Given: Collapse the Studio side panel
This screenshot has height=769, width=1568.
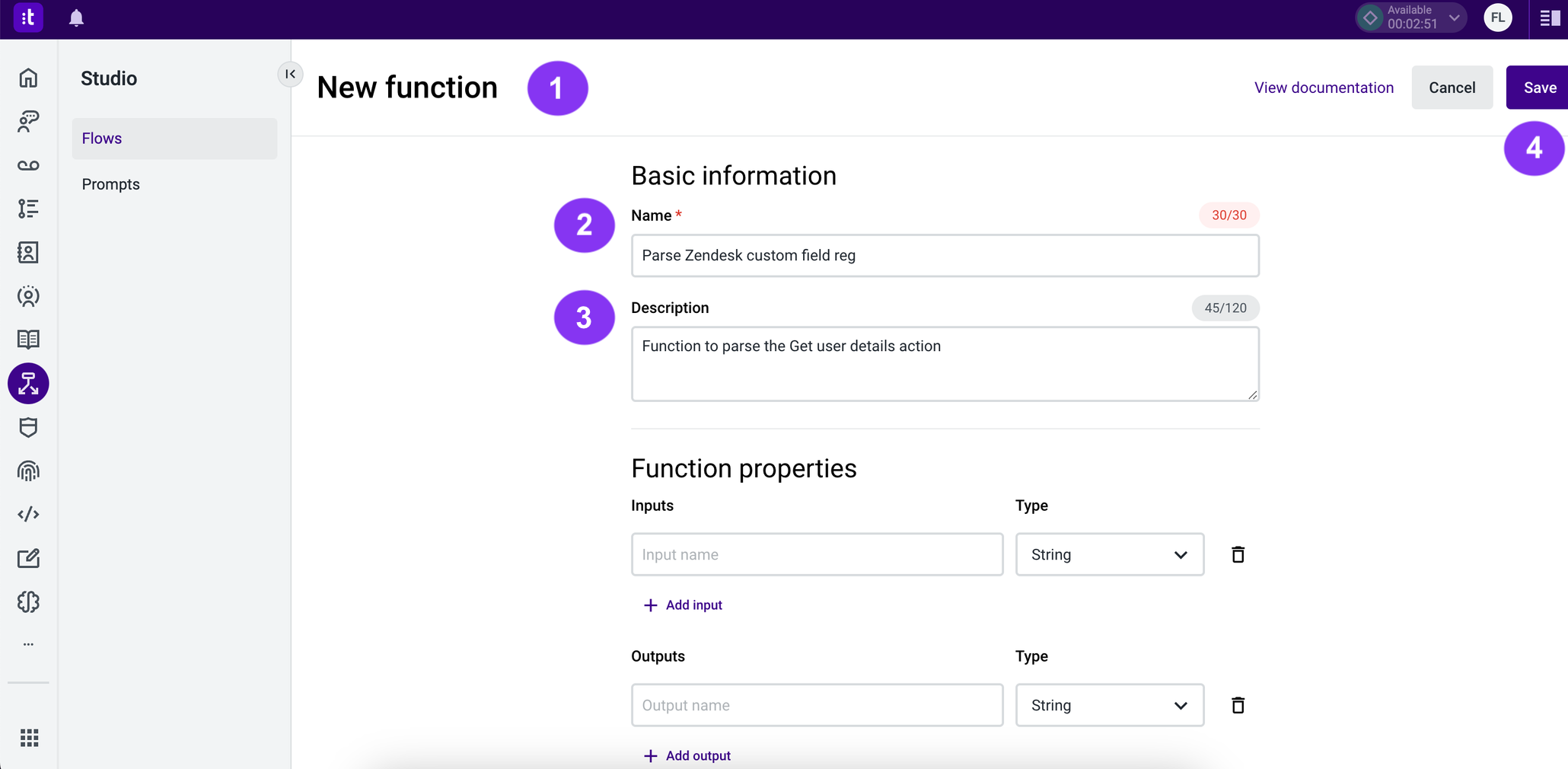Looking at the screenshot, I should click(290, 74).
